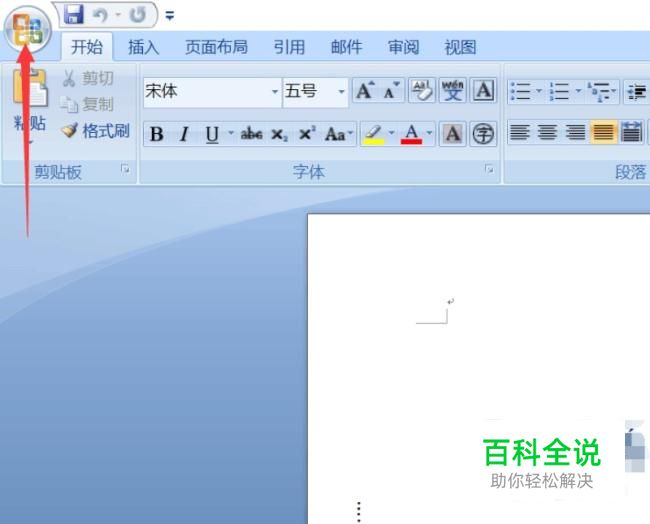The height and width of the screenshot is (524, 650).
Task: Switch to the 开始 tab
Action: pos(87,47)
